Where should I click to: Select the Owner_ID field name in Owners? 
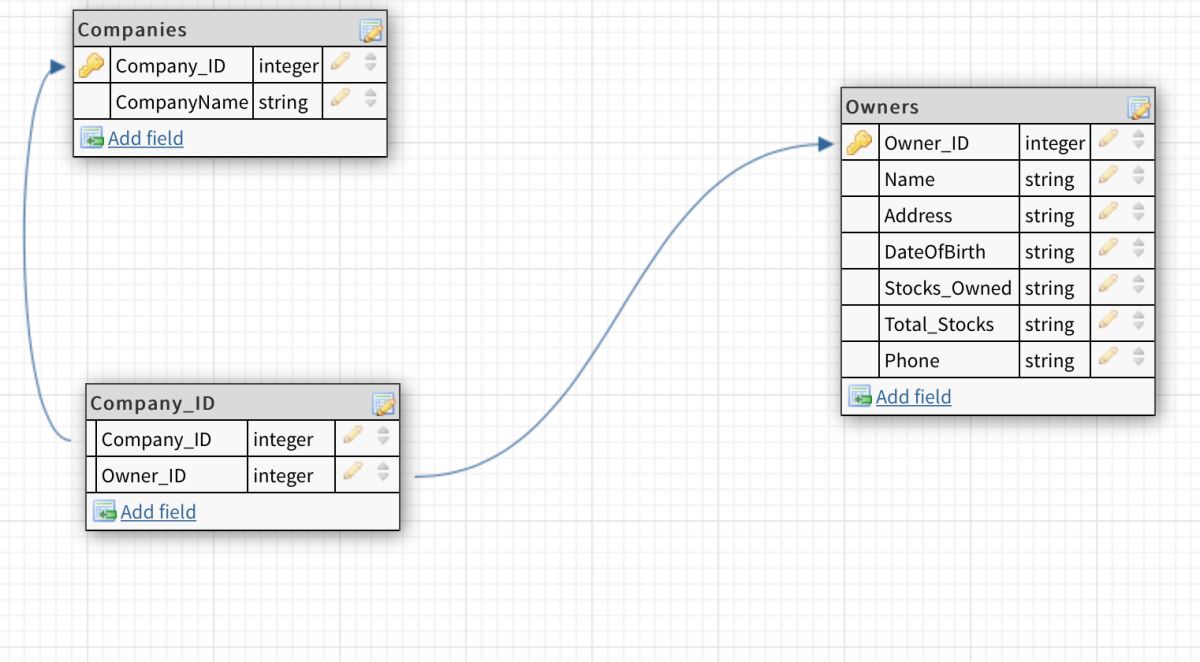[927, 143]
